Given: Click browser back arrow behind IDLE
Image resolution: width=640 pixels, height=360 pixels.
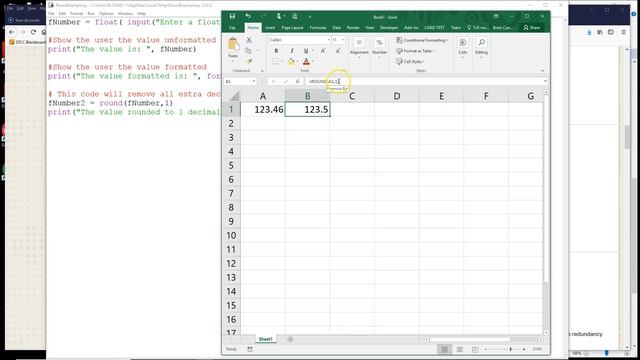Looking at the screenshot, I should tap(11, 32).
